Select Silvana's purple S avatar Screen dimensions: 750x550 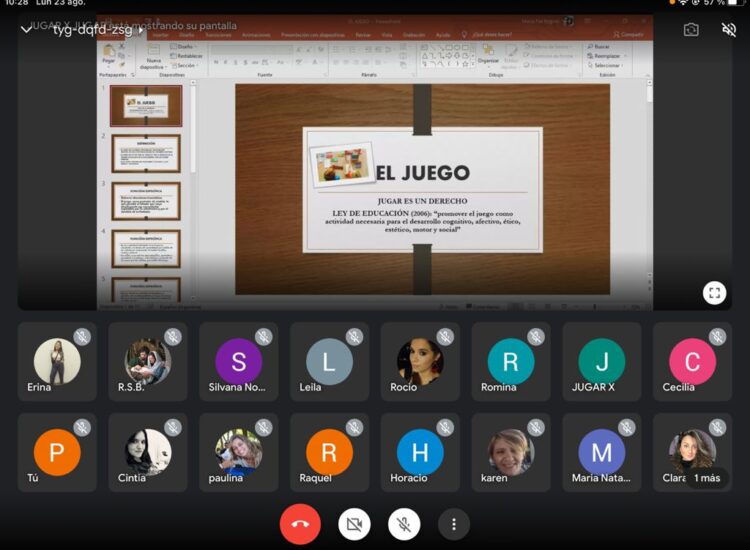(x=238, y=361)
